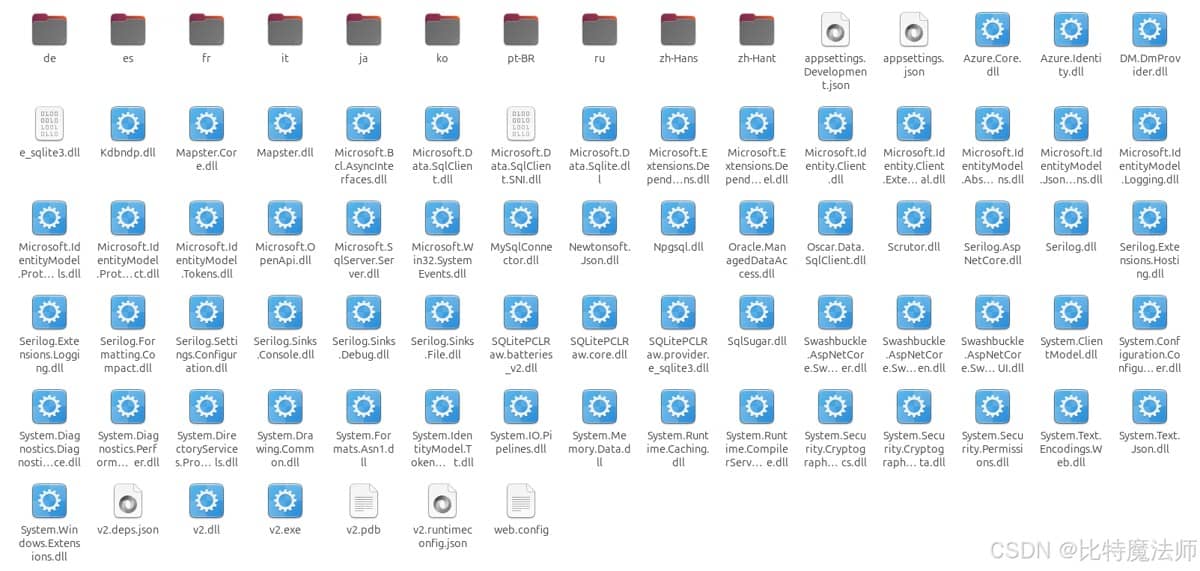This screenshot has width=1200, height=571.
Task: Click the 'it' folder name label
Action: tap(285, 58)
